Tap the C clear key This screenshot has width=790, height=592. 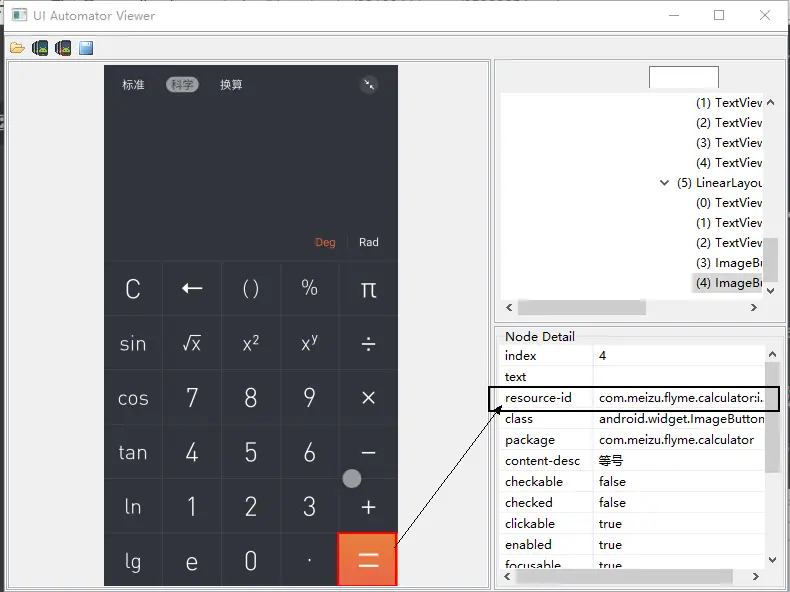coord(133,288)
